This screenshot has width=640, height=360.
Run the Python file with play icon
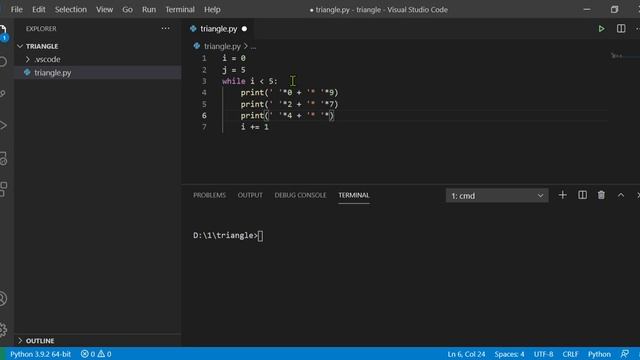click(x=601, y=29)
